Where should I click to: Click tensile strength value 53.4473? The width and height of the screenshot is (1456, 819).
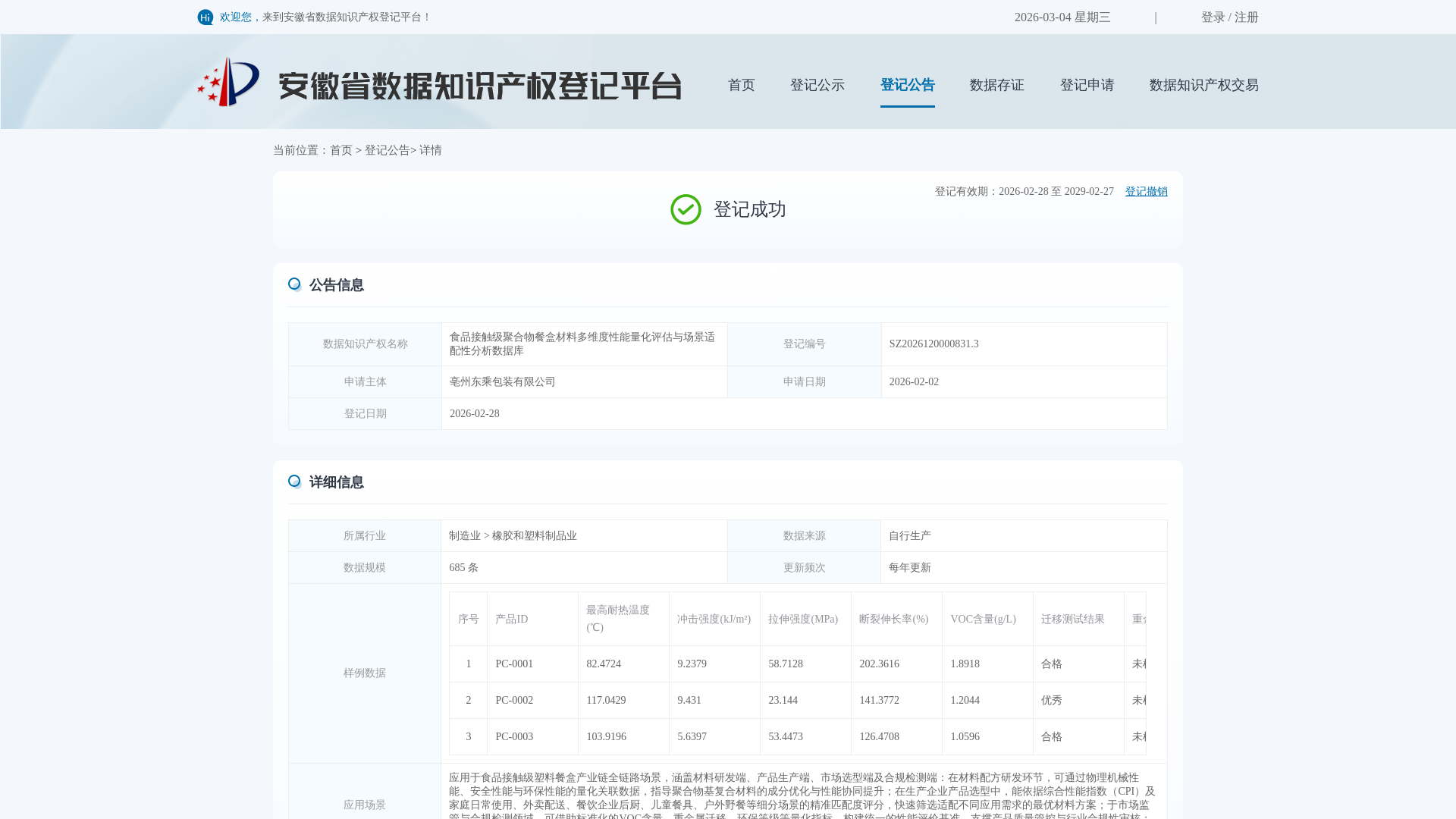point(785,737)
